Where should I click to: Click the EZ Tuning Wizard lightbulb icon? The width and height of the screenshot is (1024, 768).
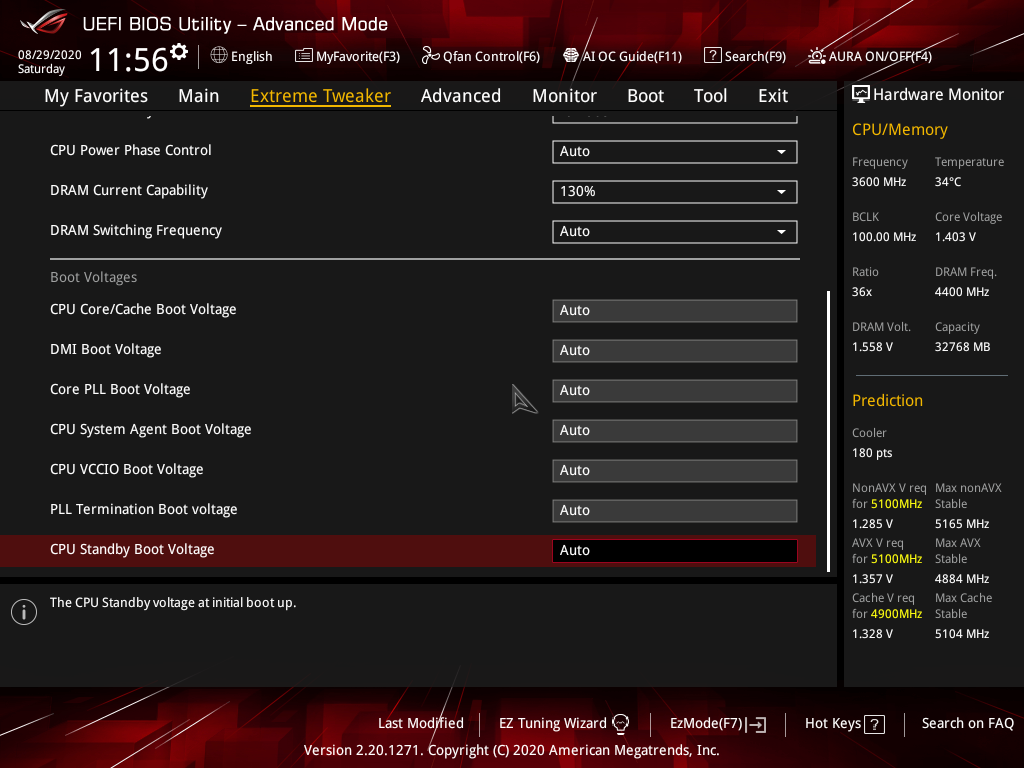(620, 724)
